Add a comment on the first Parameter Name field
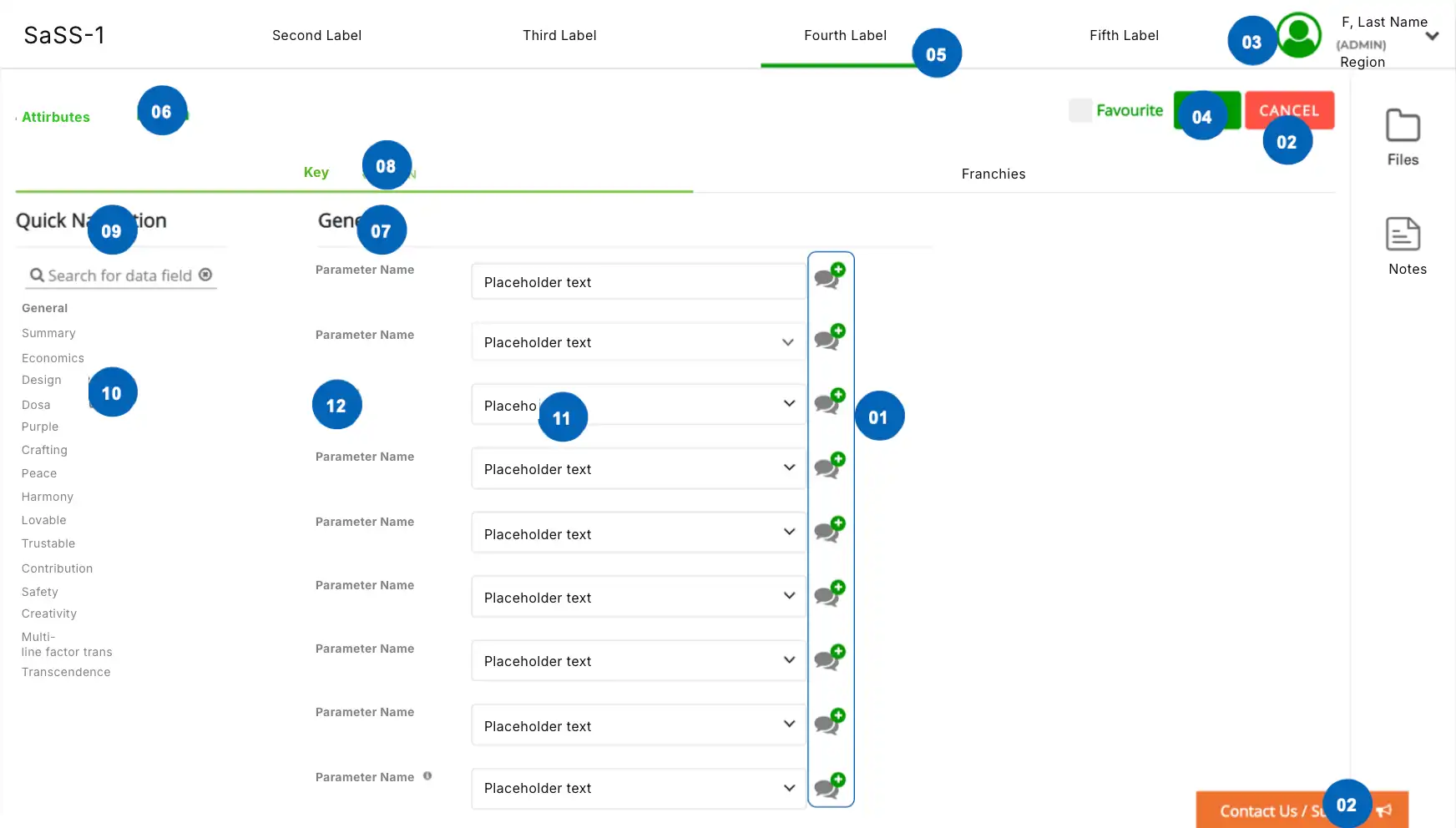Viewport: 1456px width, 828px height. click(x=830, y=277)
